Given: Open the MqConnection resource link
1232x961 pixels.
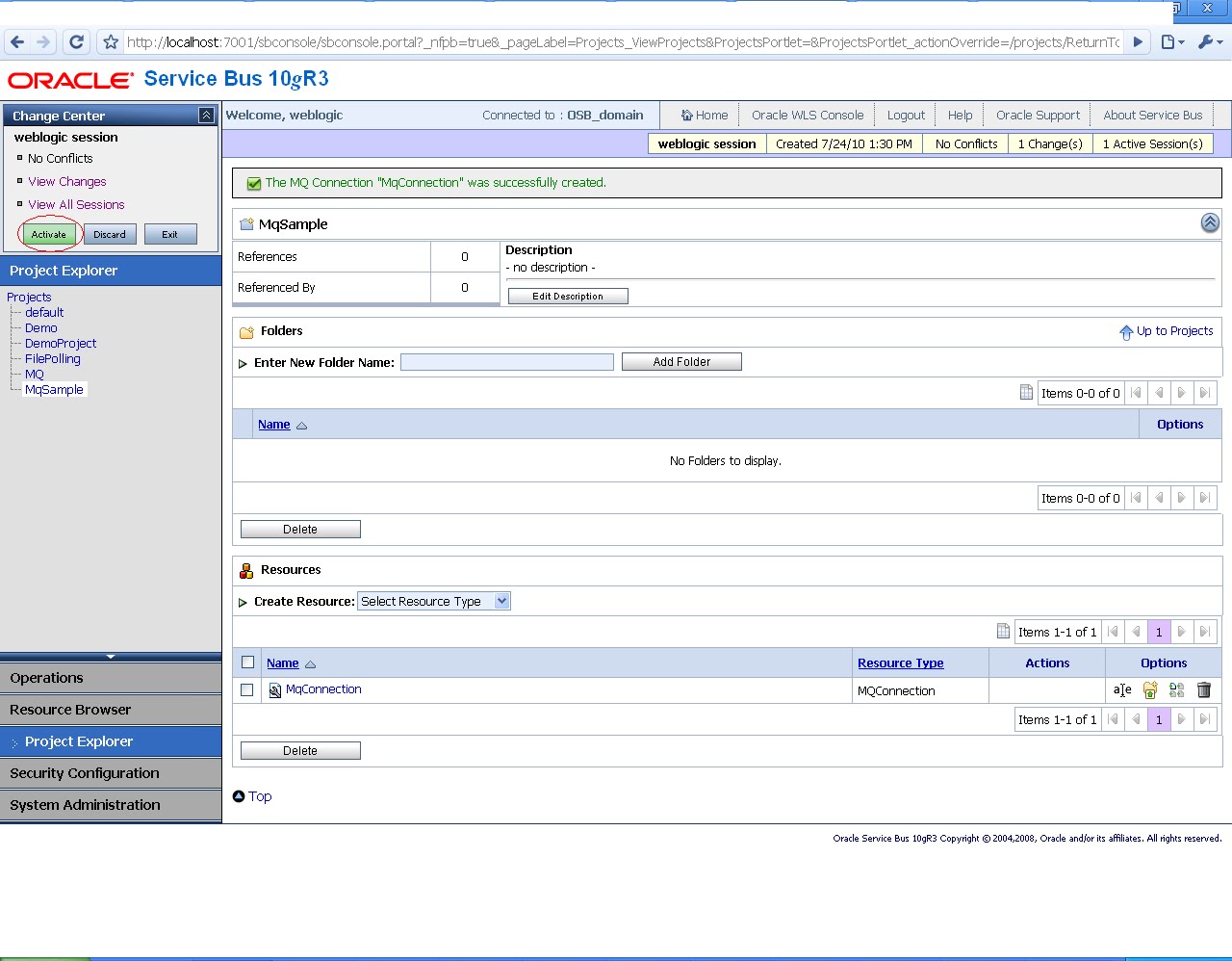Looking at the screenshot, I should (x=323, y=689).
